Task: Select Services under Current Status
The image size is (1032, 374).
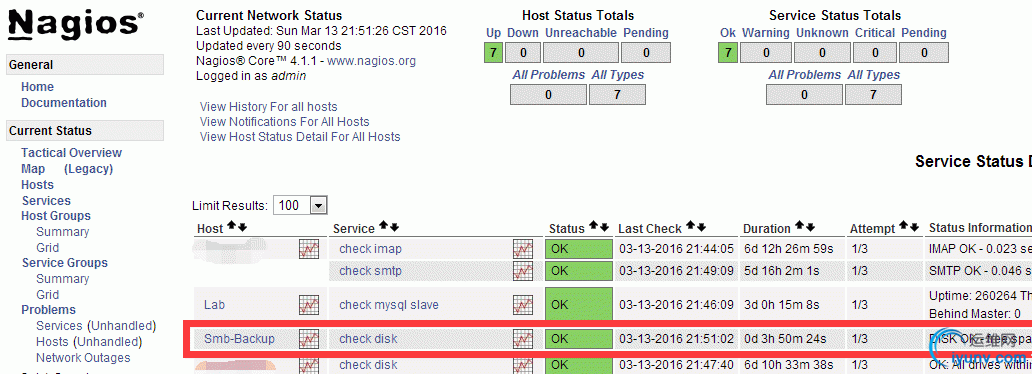Action: click(x=46, y=201)
